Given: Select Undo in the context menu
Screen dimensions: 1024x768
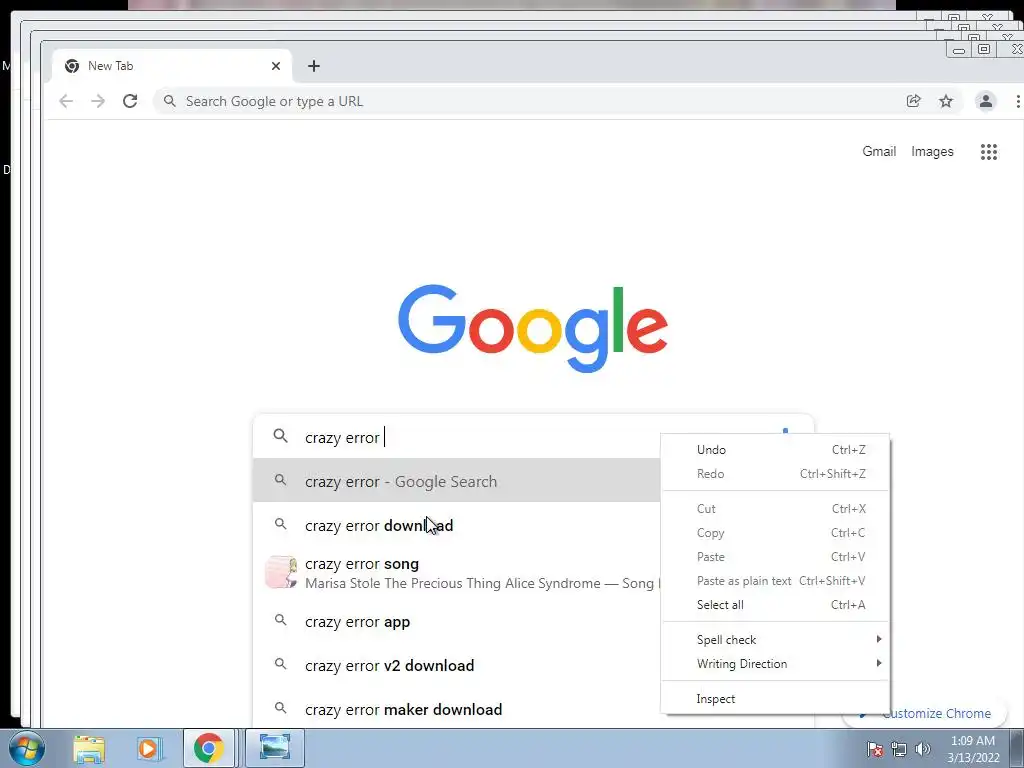Looking at the screenshot, I should (x=775, y=449).
